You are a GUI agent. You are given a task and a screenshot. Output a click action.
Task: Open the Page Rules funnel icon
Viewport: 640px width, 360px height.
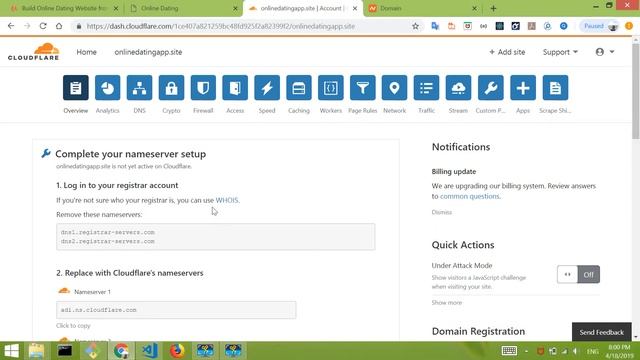point(362,88)
